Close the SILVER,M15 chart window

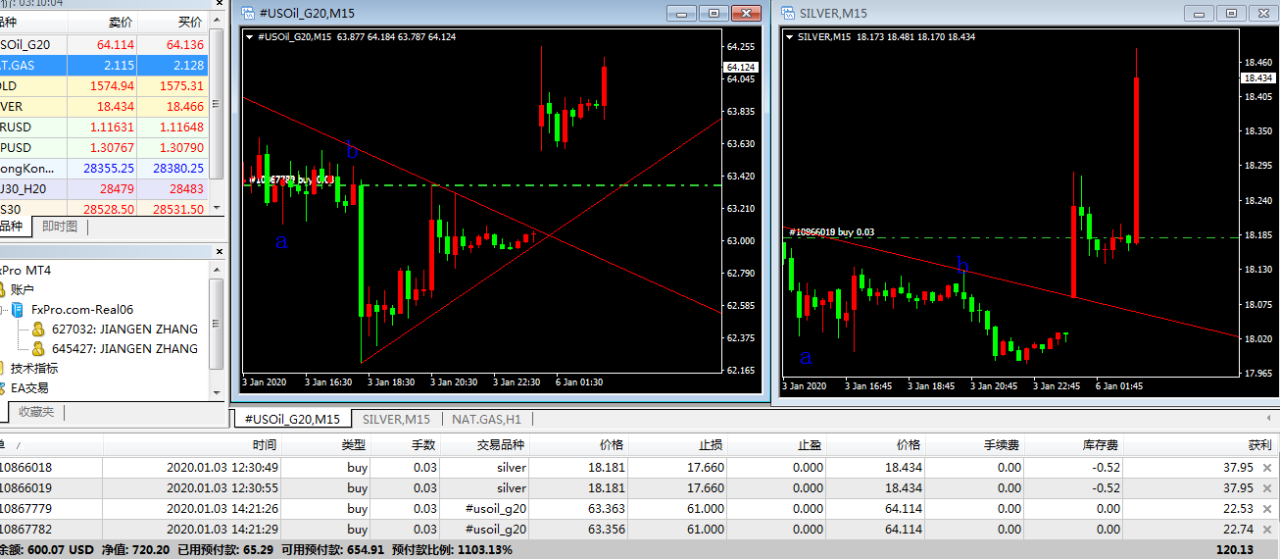click(1263, 13)
